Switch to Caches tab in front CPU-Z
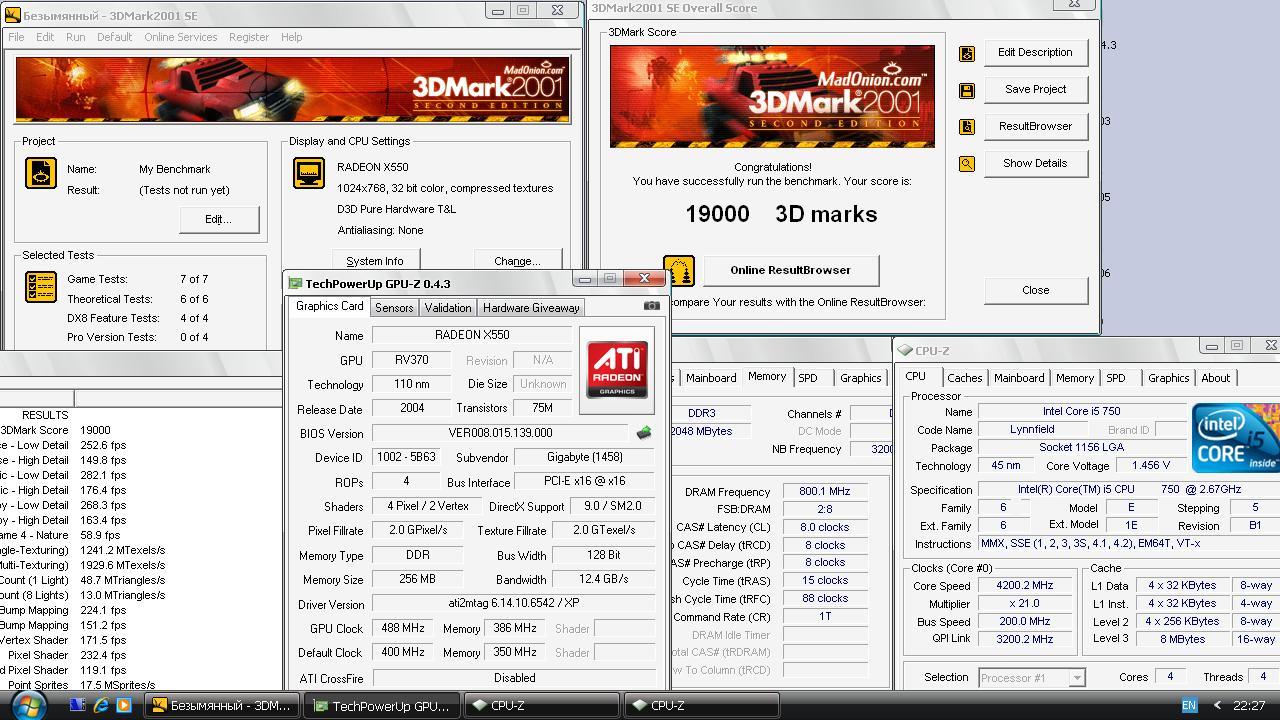 [964, 378]
